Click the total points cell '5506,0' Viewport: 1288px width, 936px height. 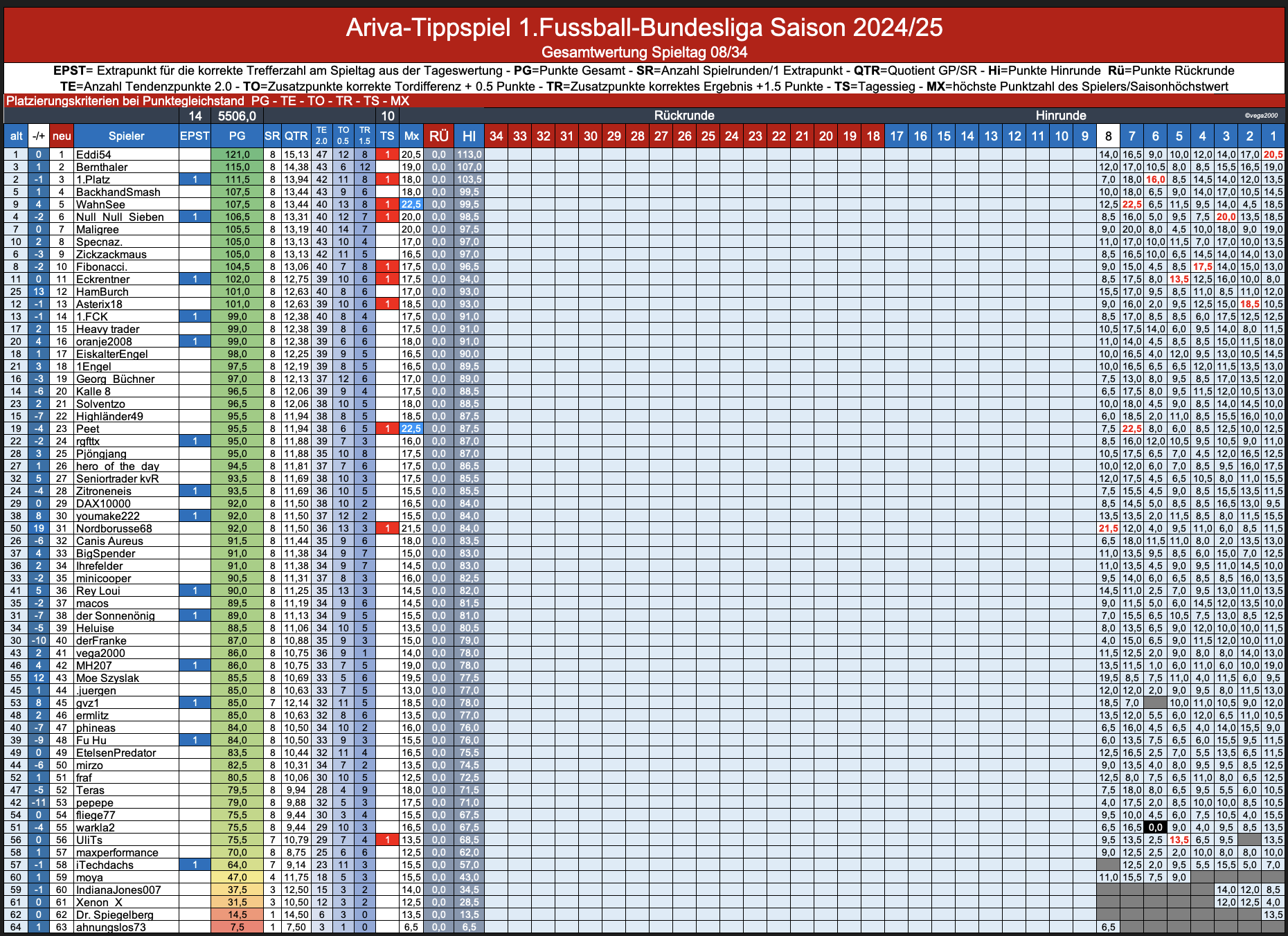pyautogui.click(x=237, y=116)
